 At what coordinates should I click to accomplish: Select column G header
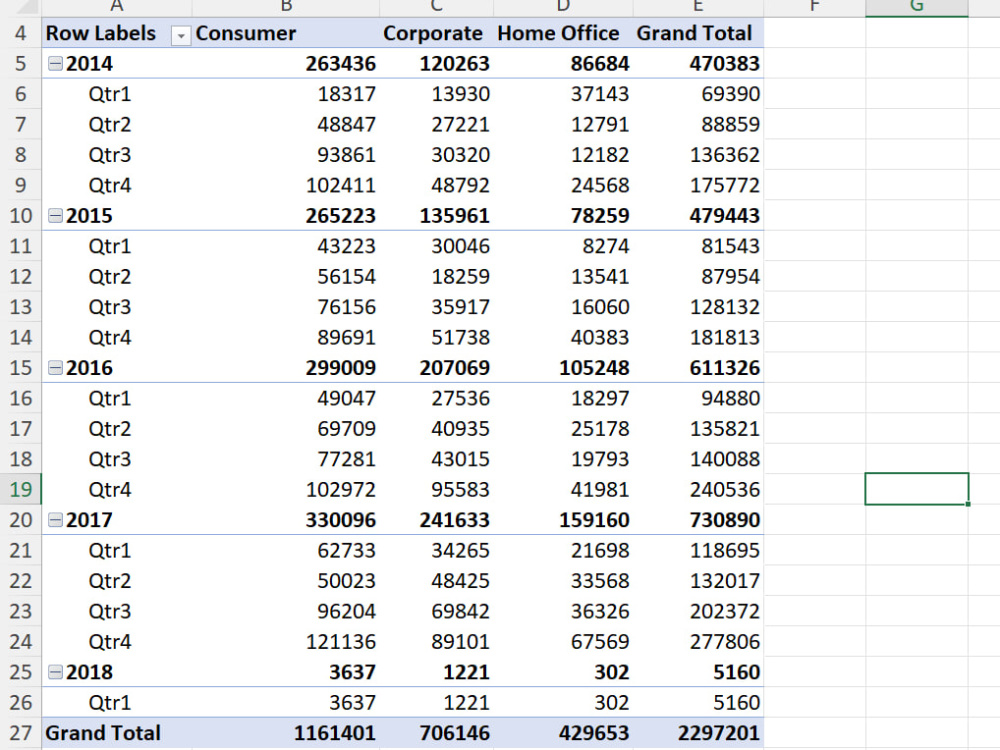click(916, 7)
